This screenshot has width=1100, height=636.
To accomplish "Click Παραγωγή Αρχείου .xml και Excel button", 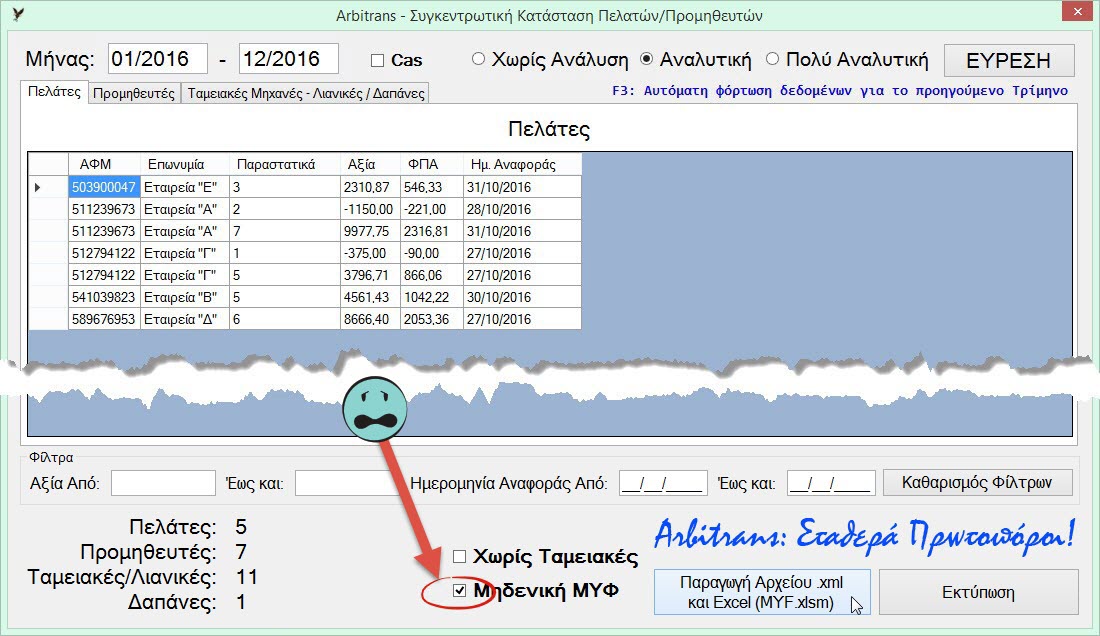I will (x=762, y=593).
